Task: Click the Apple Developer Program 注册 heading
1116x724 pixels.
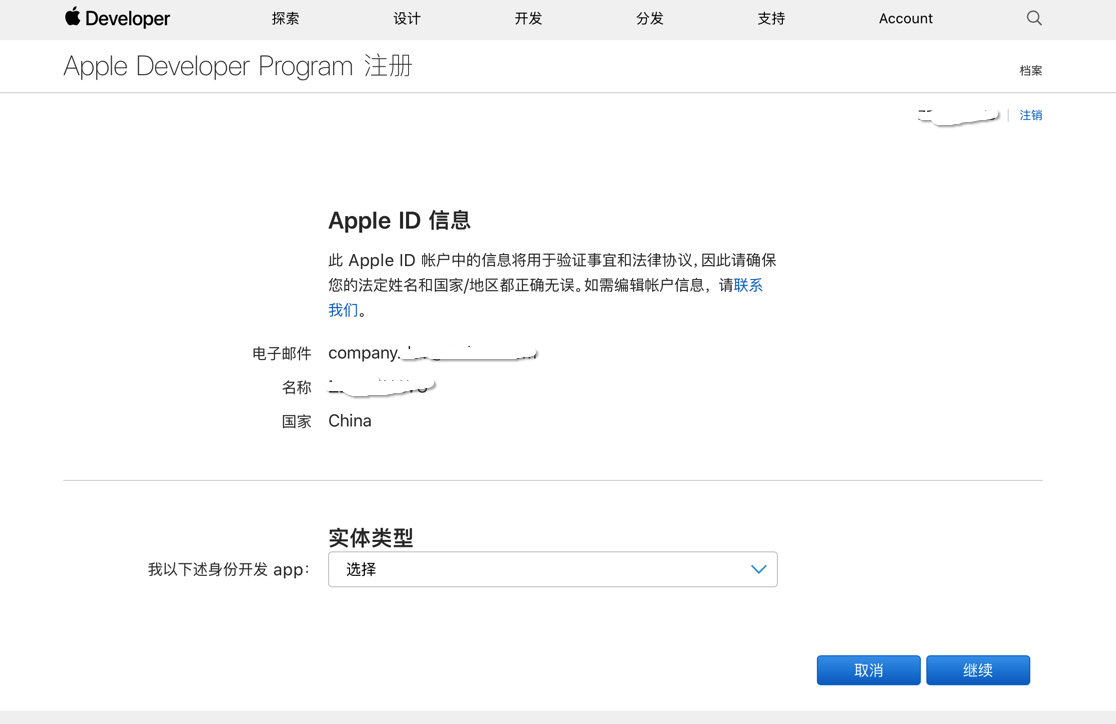Action: 238,66
